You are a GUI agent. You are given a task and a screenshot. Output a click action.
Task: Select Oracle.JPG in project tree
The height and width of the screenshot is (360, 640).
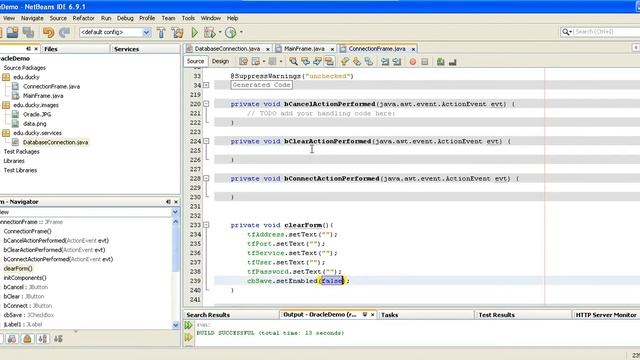[x=37, y=114]
